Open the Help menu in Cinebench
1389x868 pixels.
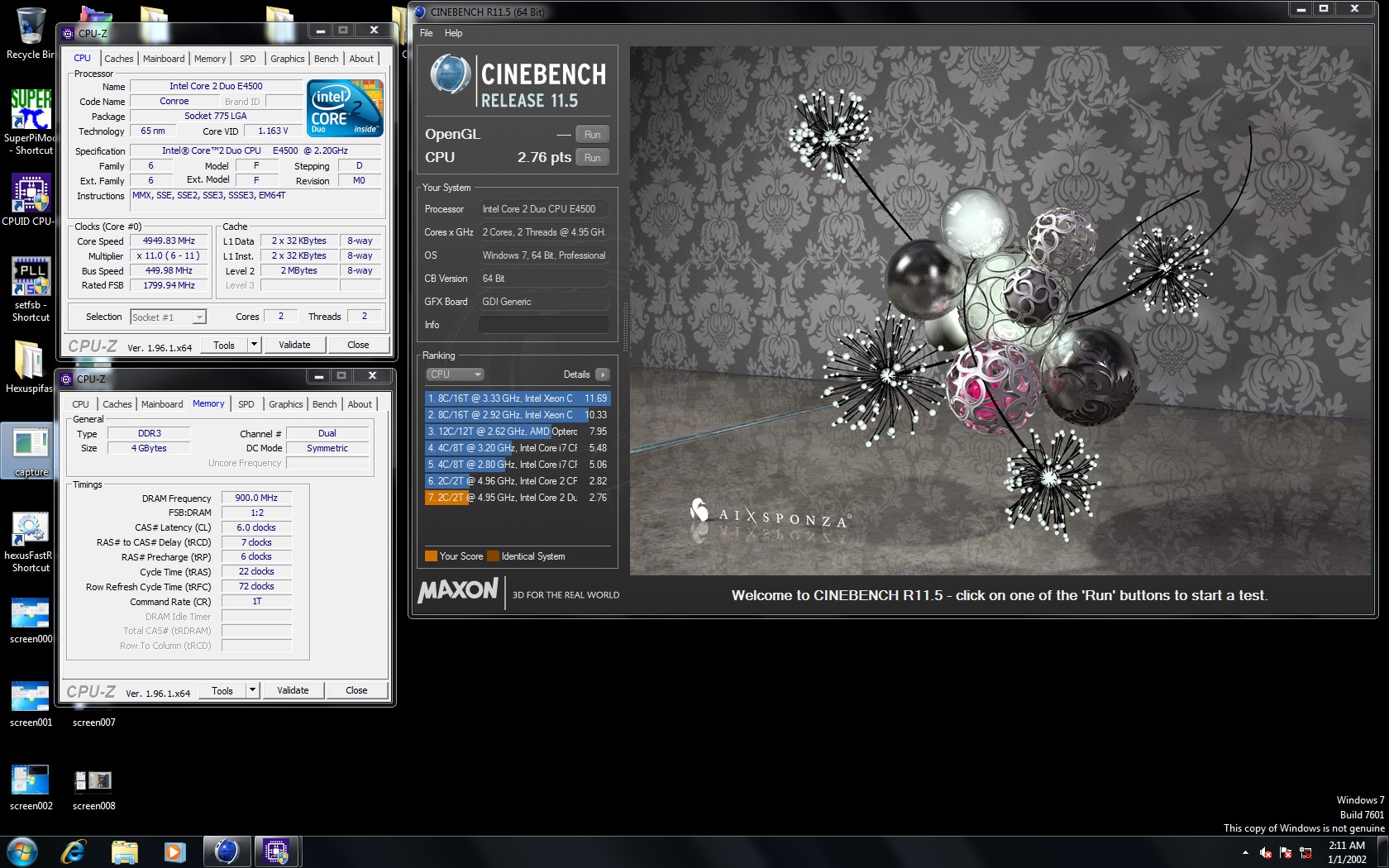click(x=453, y=33)
